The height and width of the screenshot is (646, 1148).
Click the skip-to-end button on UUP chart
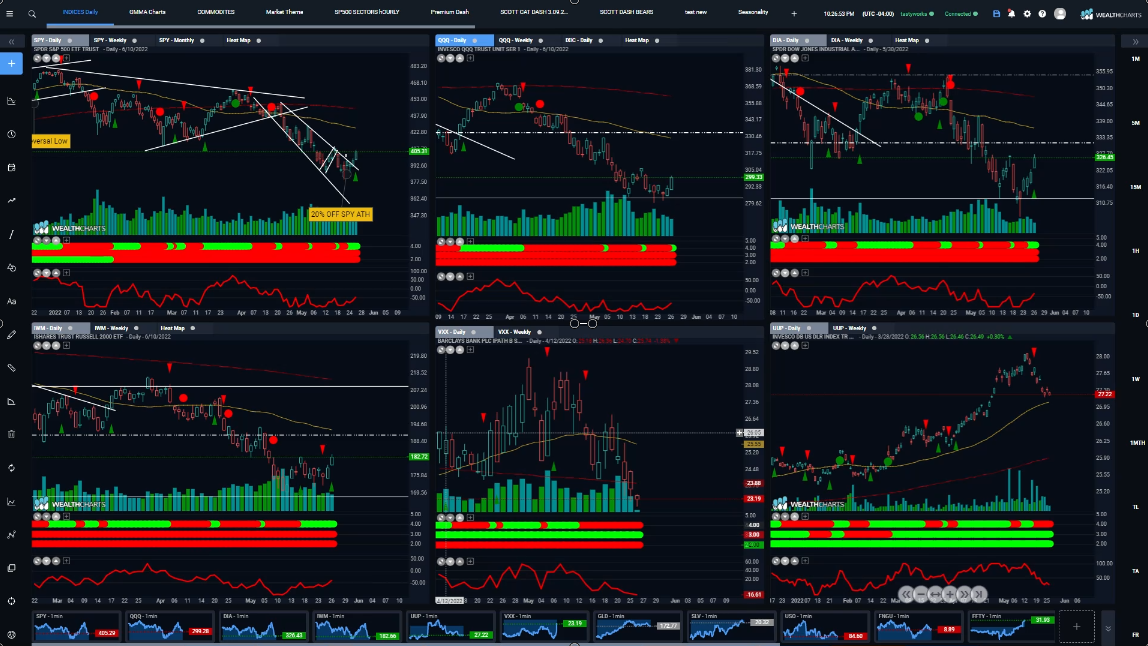pyautogui.click(x=978, y=595)
